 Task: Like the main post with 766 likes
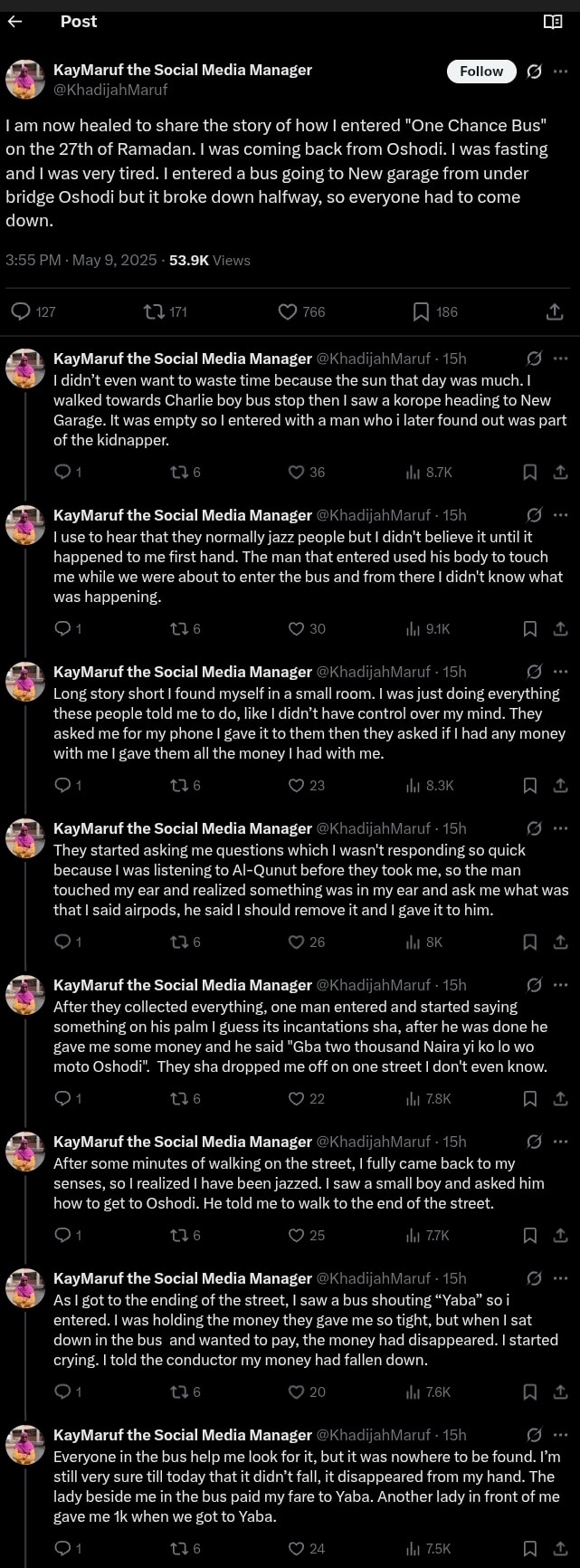click(x=288, y=311)
